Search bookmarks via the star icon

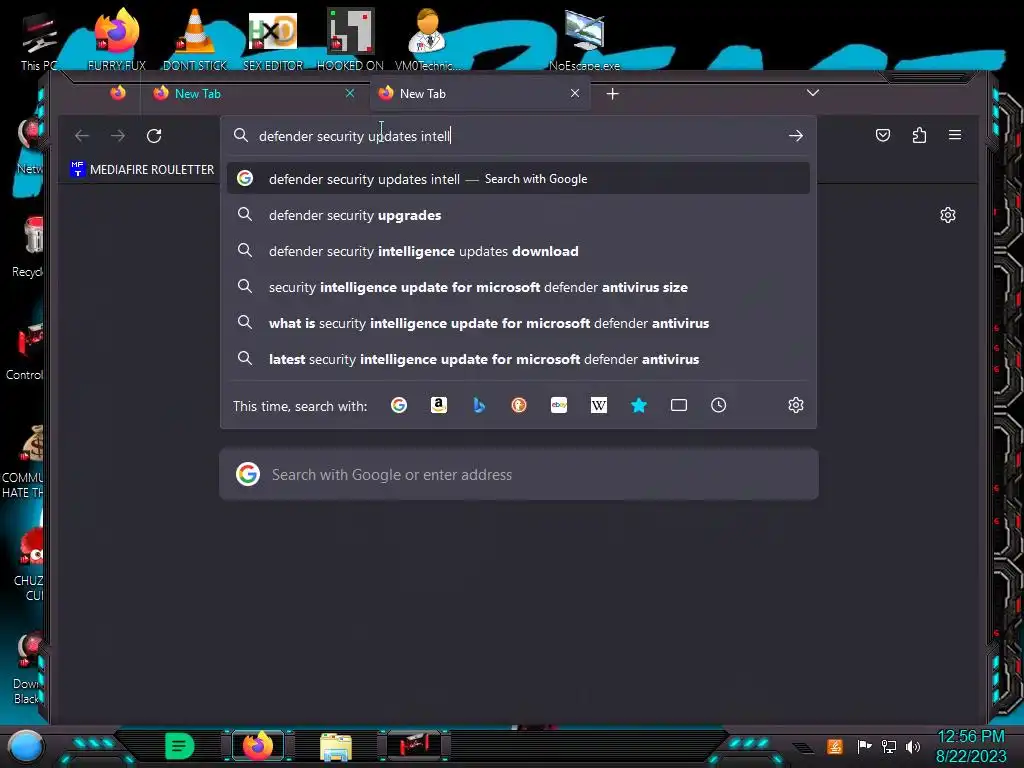pyautogui.click(x=639, y=406)
